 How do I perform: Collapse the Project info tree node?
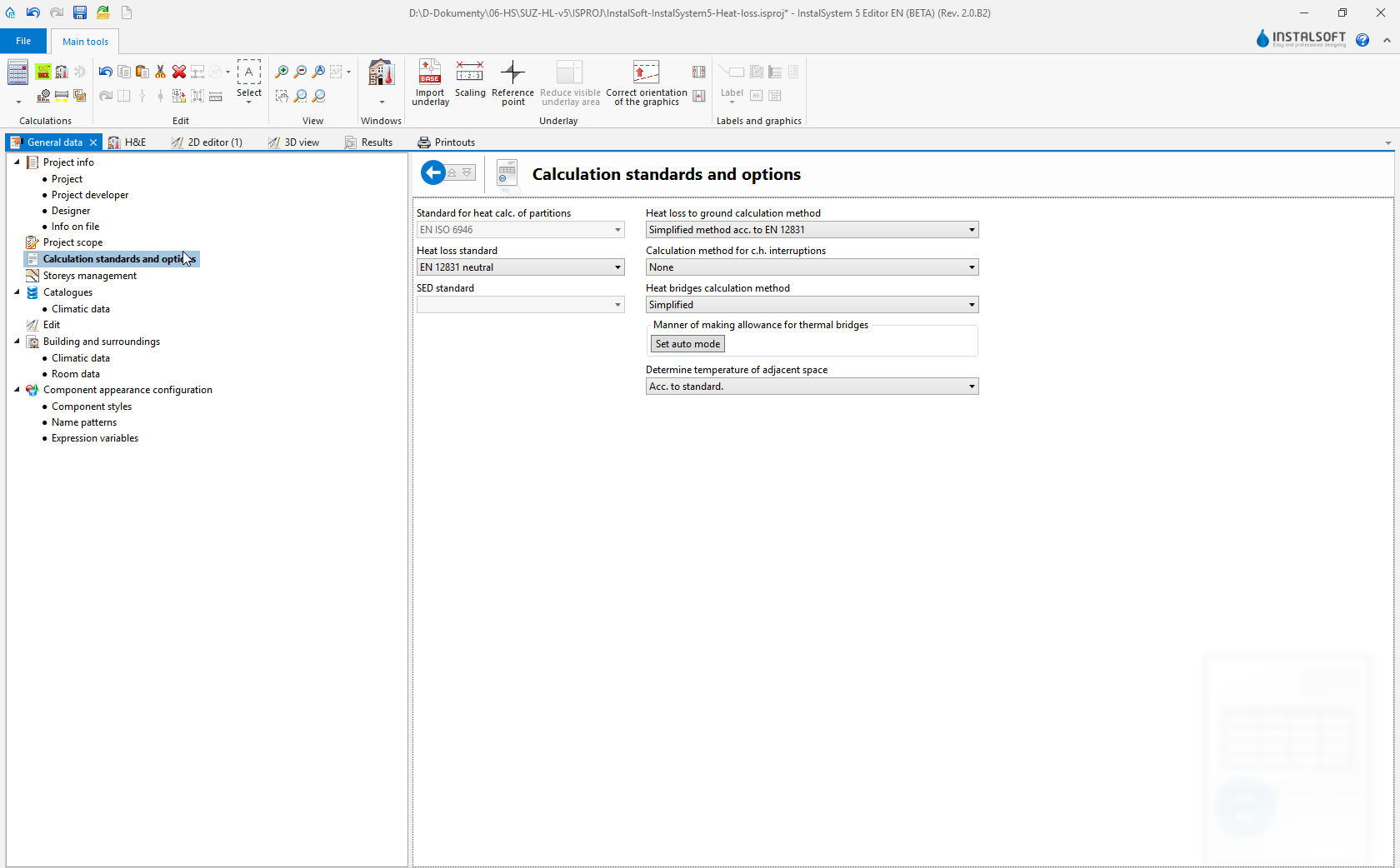click(x=17, y=162)
